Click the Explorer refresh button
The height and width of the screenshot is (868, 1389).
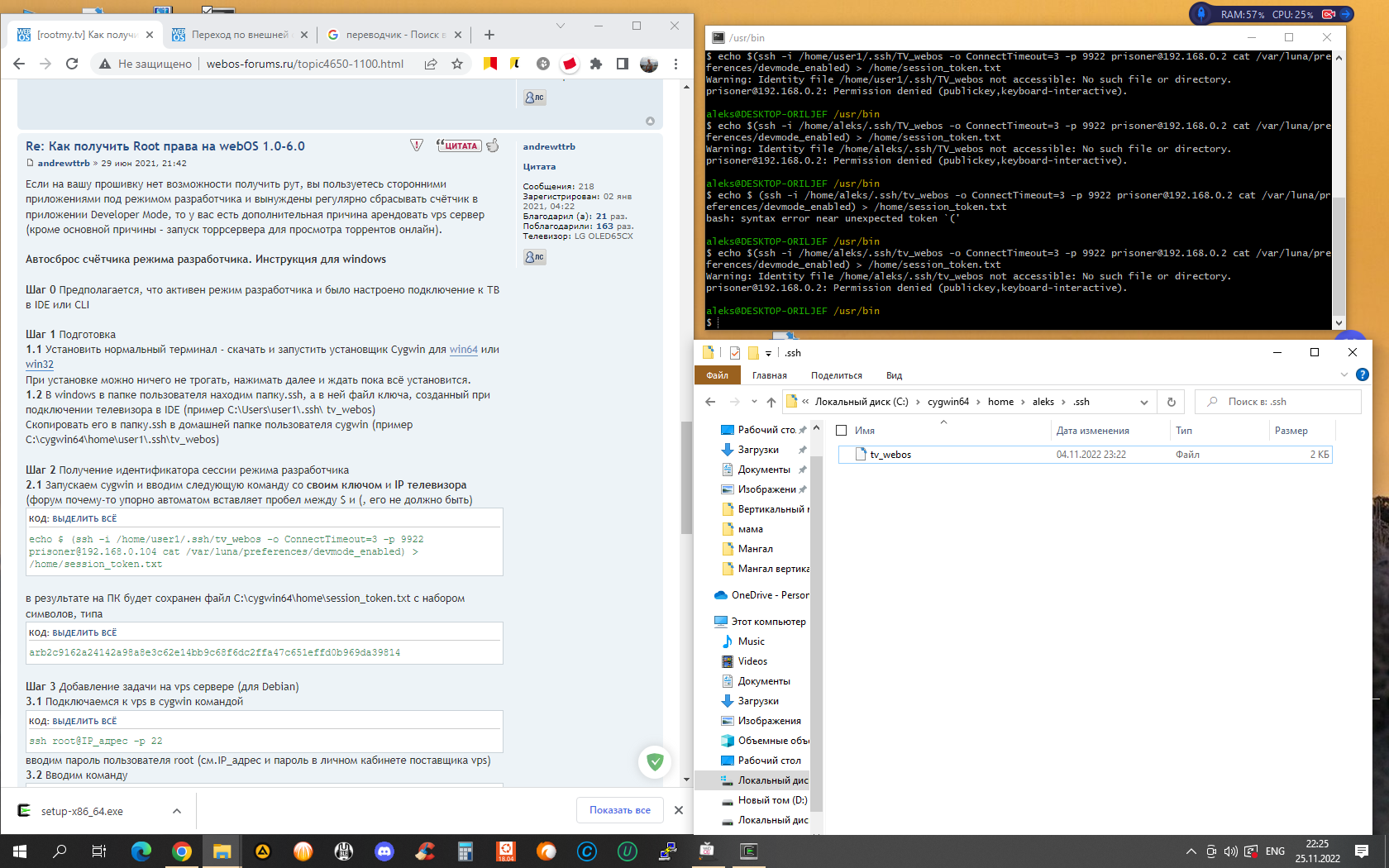tap(1171, 402)
